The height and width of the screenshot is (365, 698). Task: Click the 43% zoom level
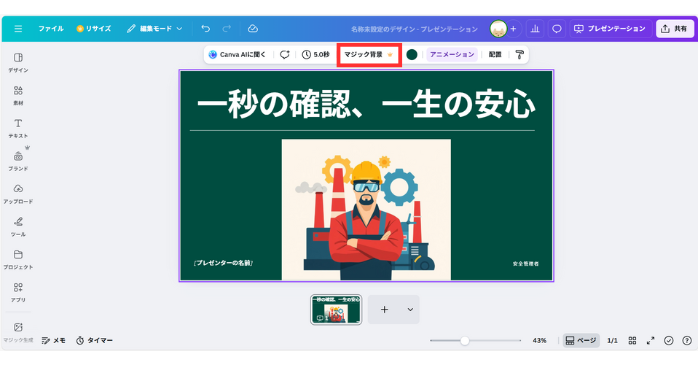(x=540, y=341)
